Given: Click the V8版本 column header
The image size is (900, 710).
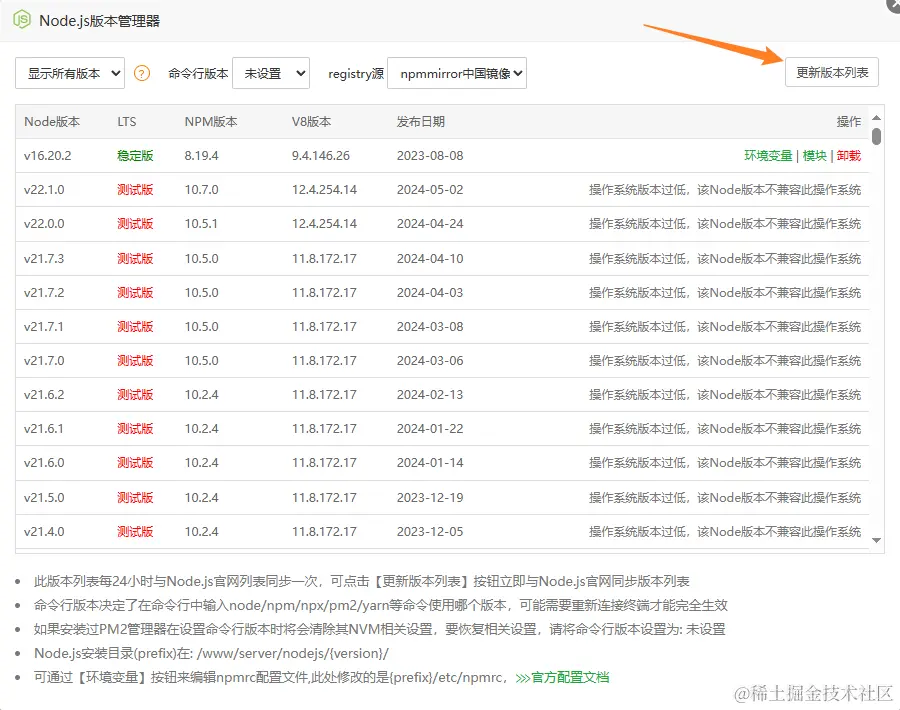Looking at the screenshot, I should pyautogui.click(x=311, y=122).
